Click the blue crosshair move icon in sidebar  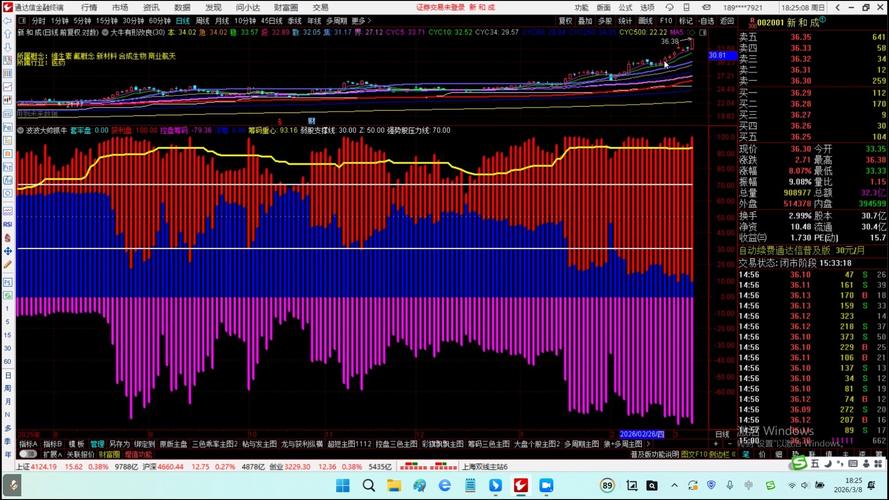coord(8,251)
